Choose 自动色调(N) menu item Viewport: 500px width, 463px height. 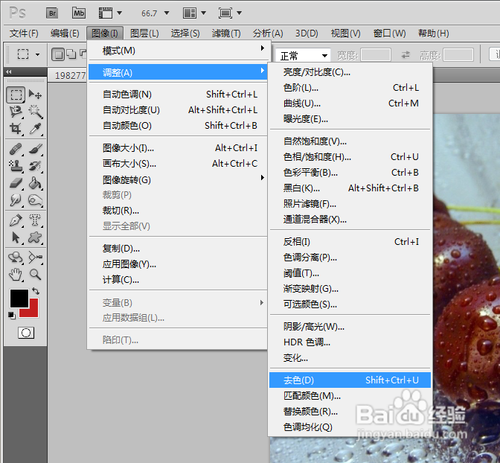point(178,94)
